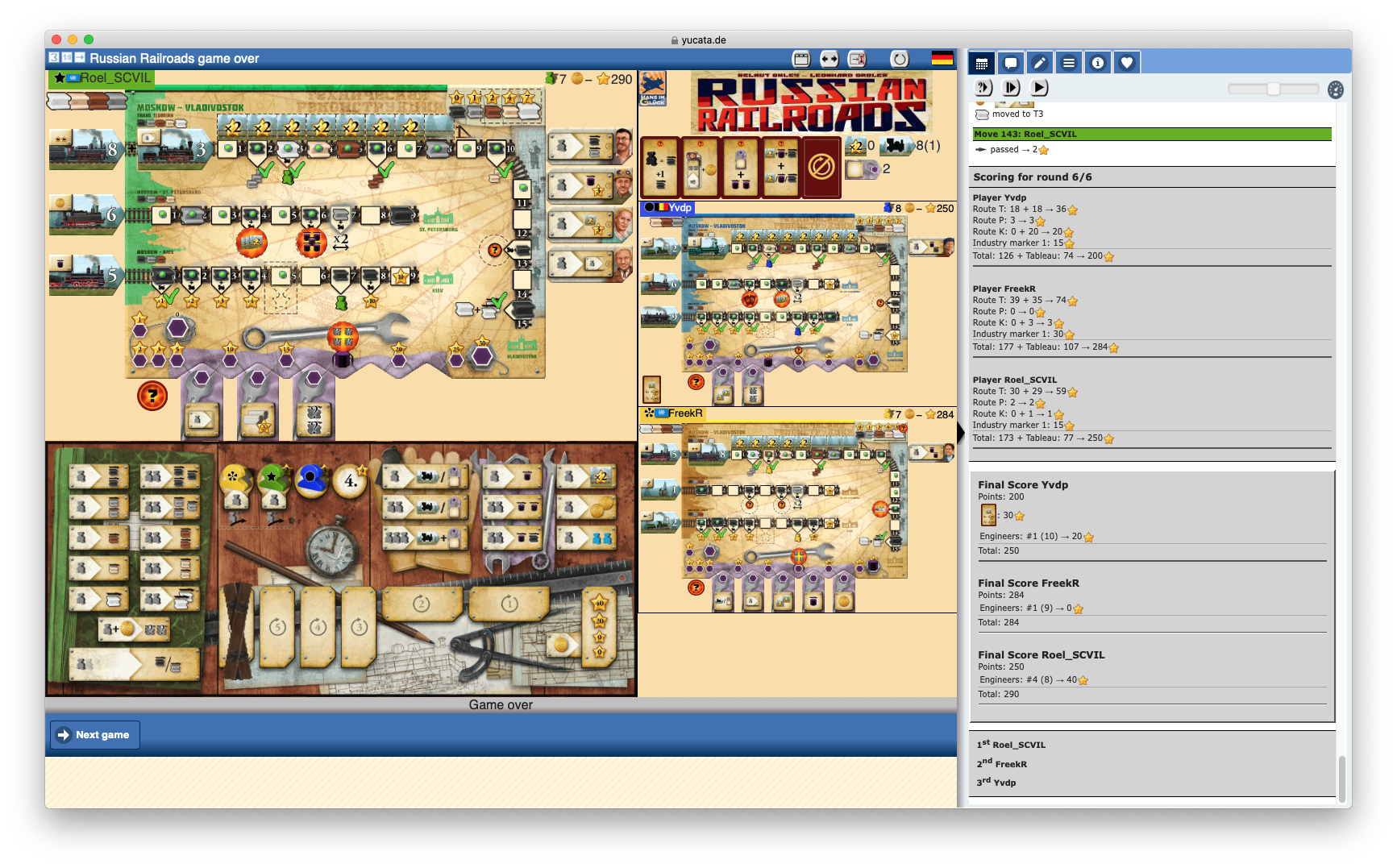Click the second bonus card with engineer and coin
This screenshot has width=1397, height=868.
point(700,167)
